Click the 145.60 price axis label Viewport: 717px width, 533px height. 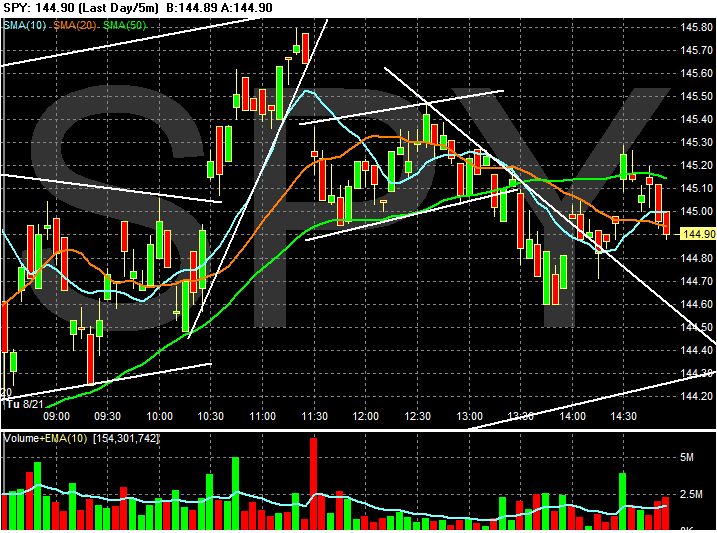[696, 73]
